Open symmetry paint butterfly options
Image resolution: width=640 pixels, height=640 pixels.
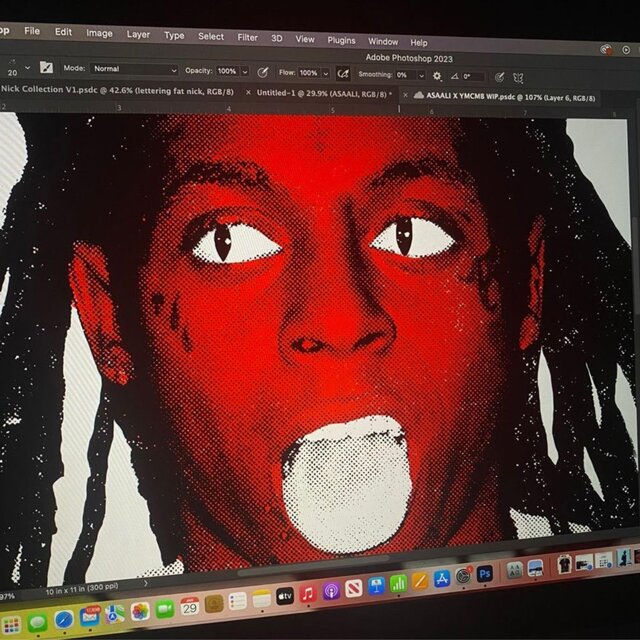pos(518,78)
